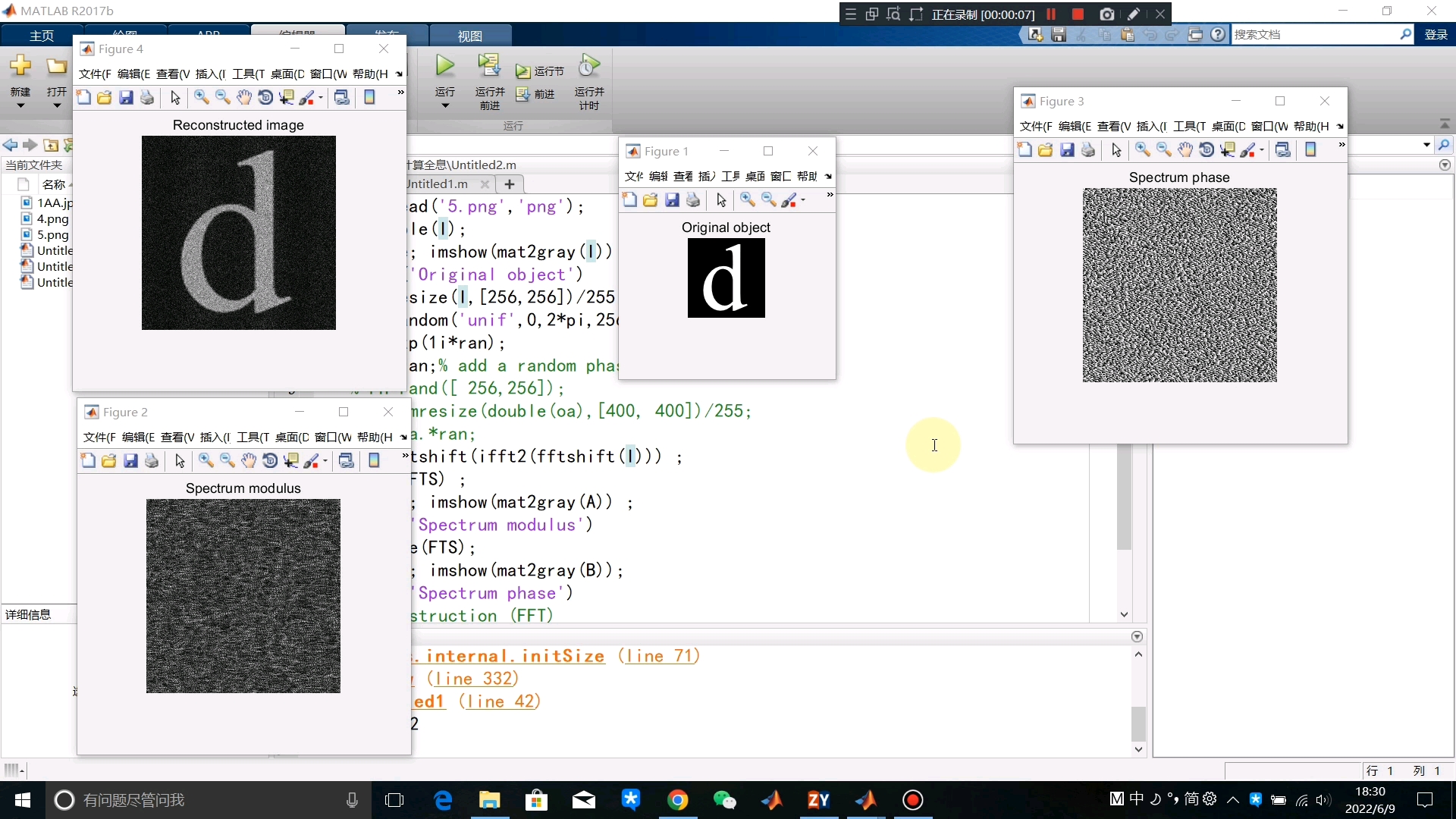1456x819 pixels.
Task: Click 登录 sign-in button
Action: click(x=1436, y=34)
